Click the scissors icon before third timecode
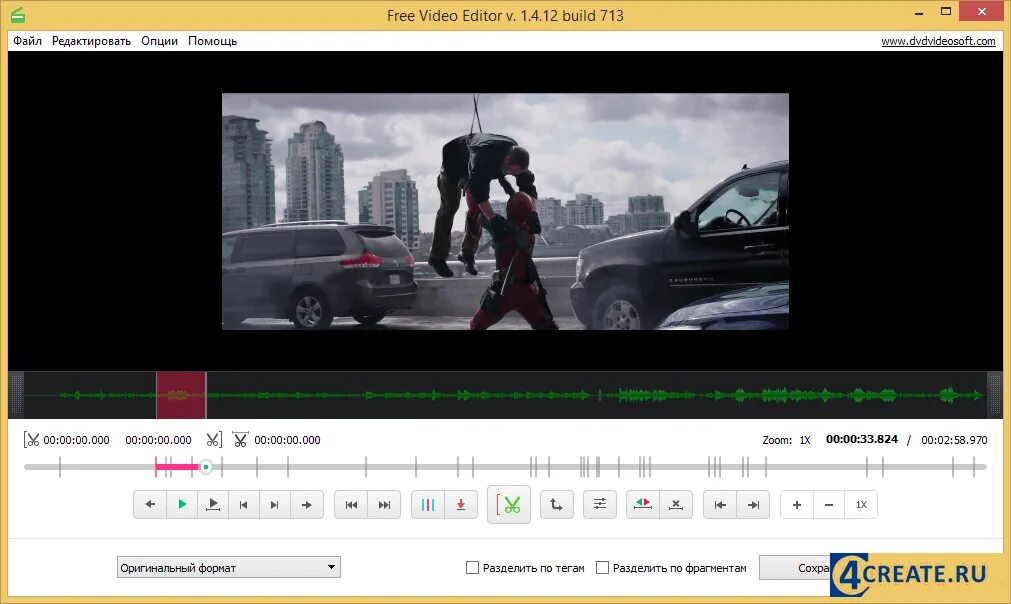 (x=240, y=440)
